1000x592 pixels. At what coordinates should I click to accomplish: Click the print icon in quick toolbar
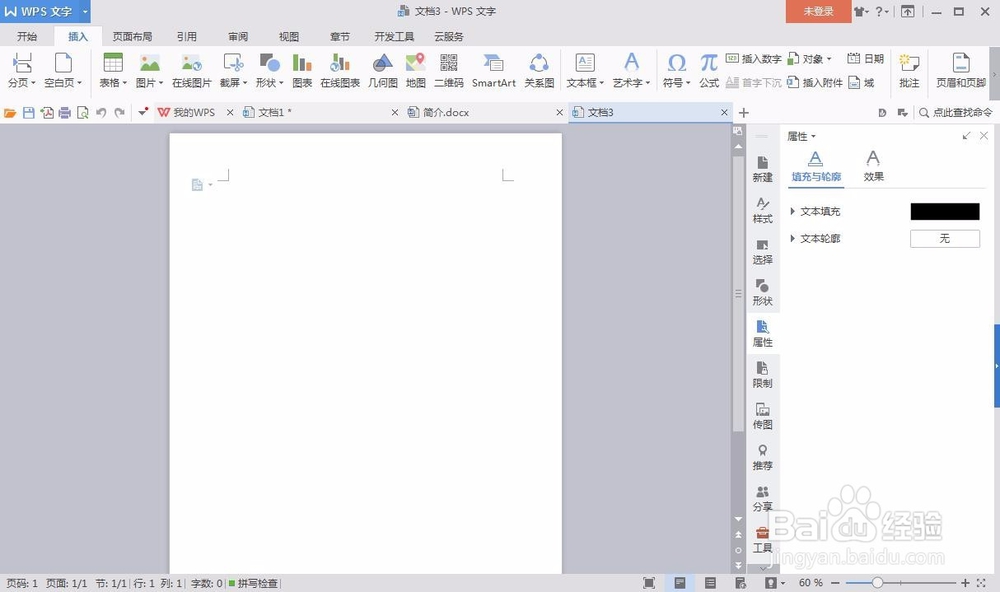(x=64, y=113)
